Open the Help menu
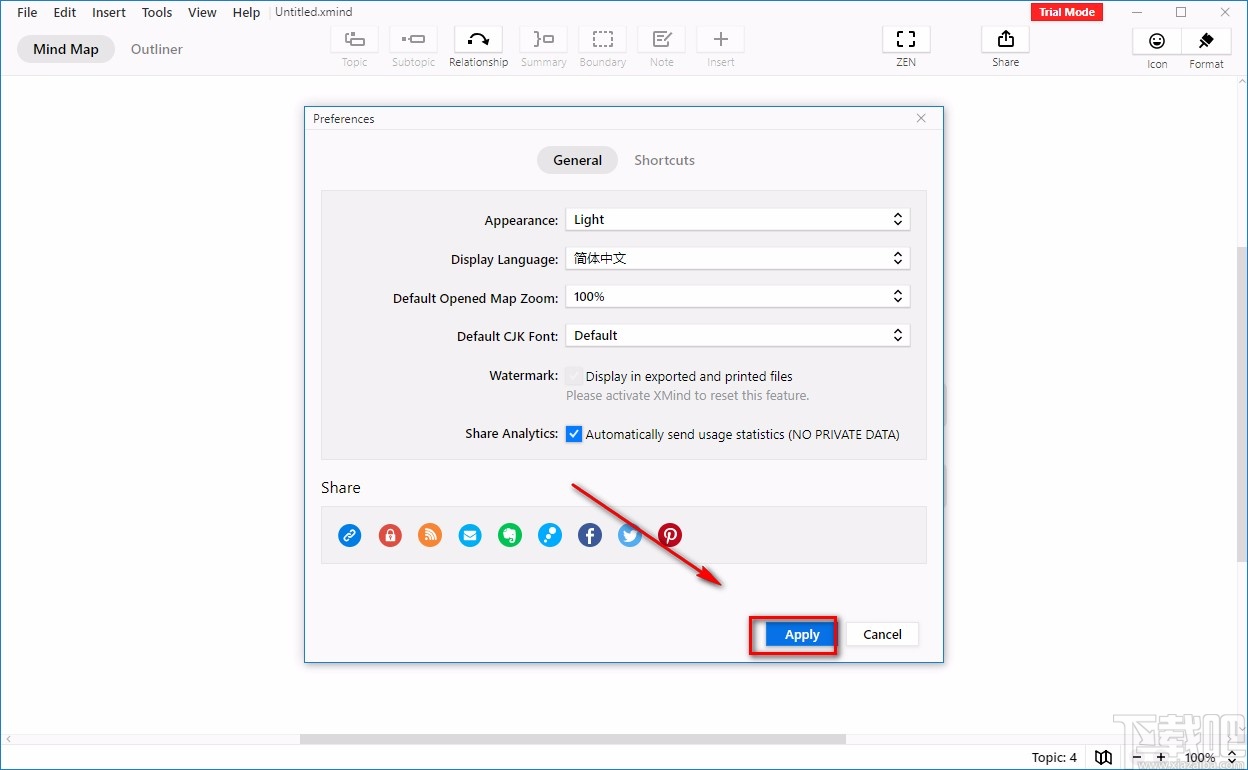Image resolution: width=1248 pixels, height=770 pixels. click(x=246, y=12)
